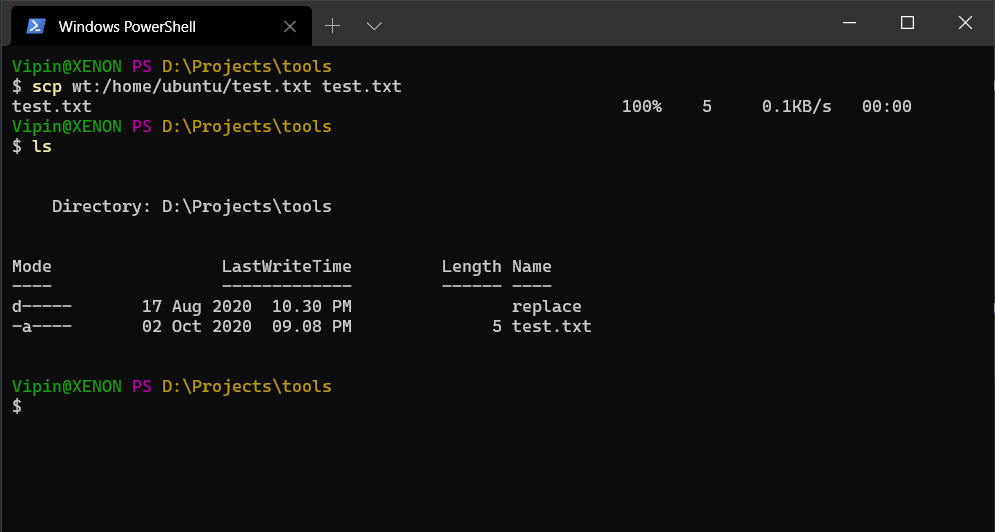Minimize the terminal window

coord(849,23)
